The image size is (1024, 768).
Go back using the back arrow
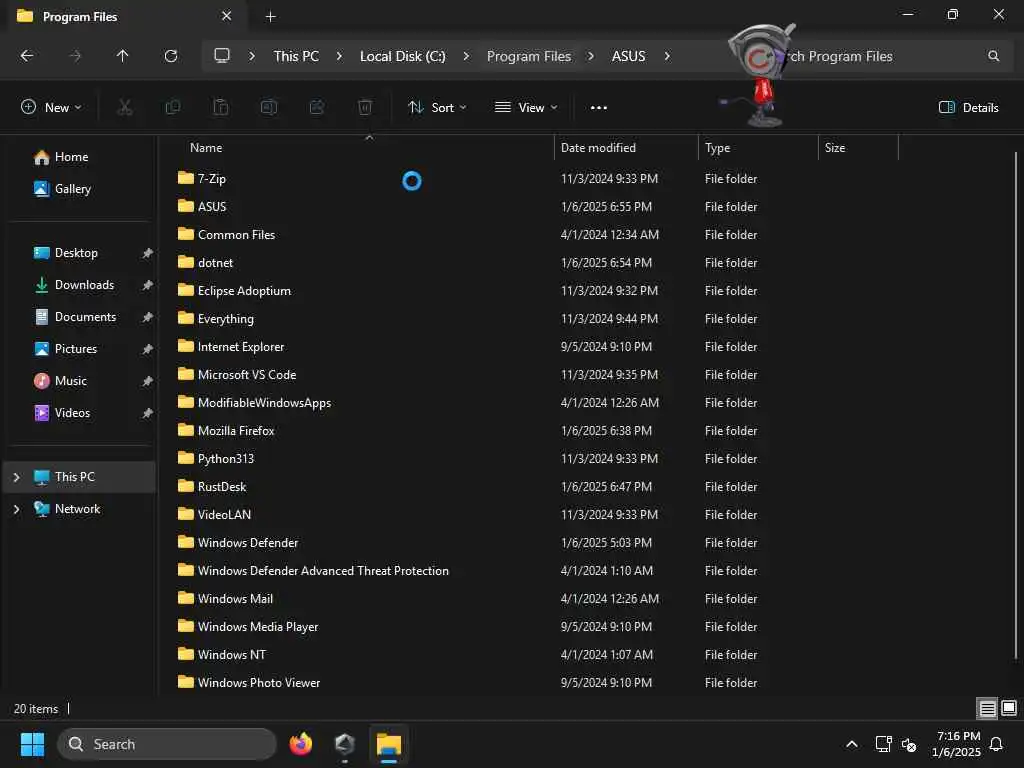tap(27, 56)
